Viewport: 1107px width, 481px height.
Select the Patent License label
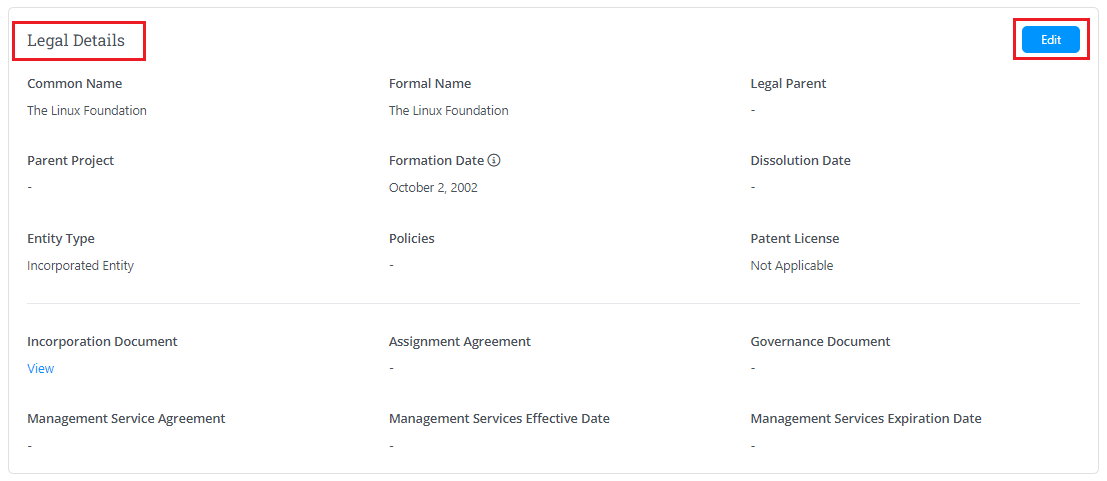tap(795, 239)
